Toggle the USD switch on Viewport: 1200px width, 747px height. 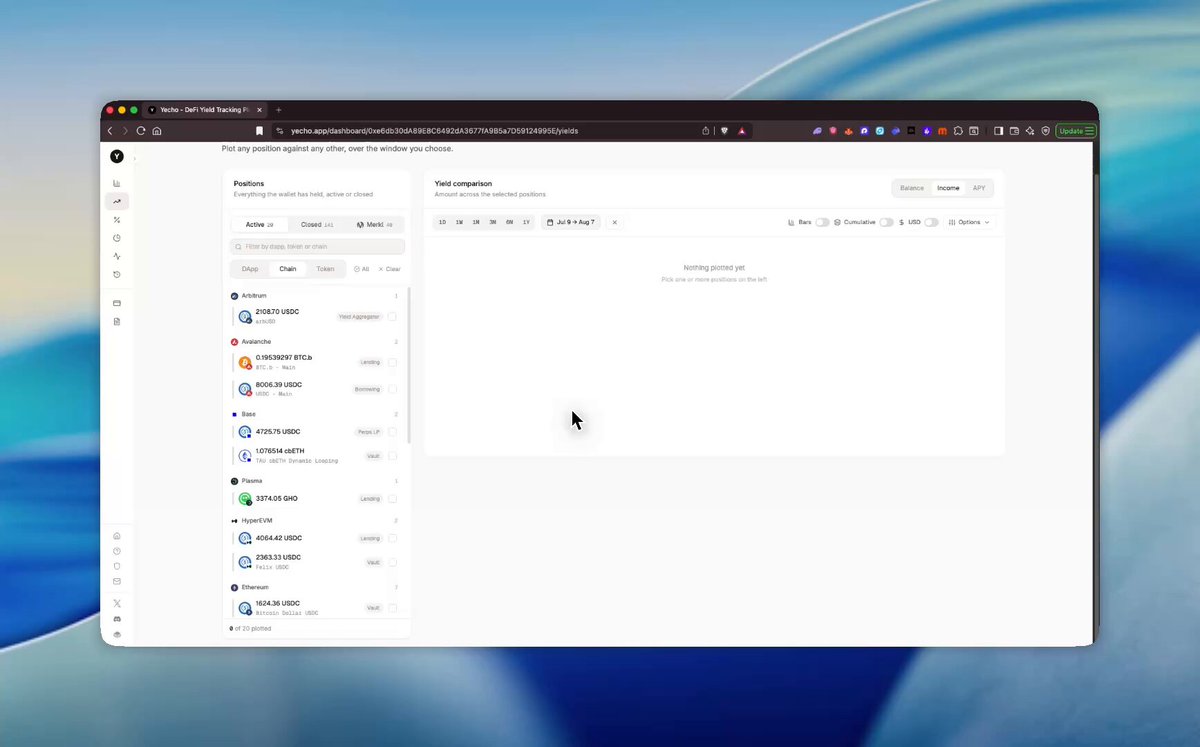[931, 222]
